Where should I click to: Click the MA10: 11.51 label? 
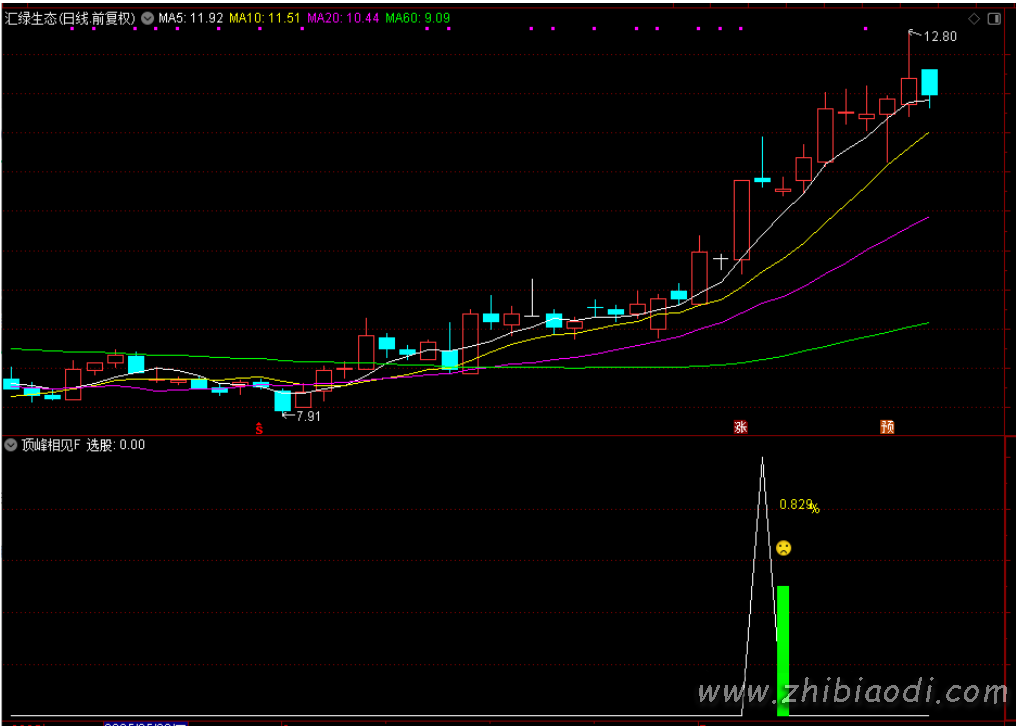click(x=264, y=18)
